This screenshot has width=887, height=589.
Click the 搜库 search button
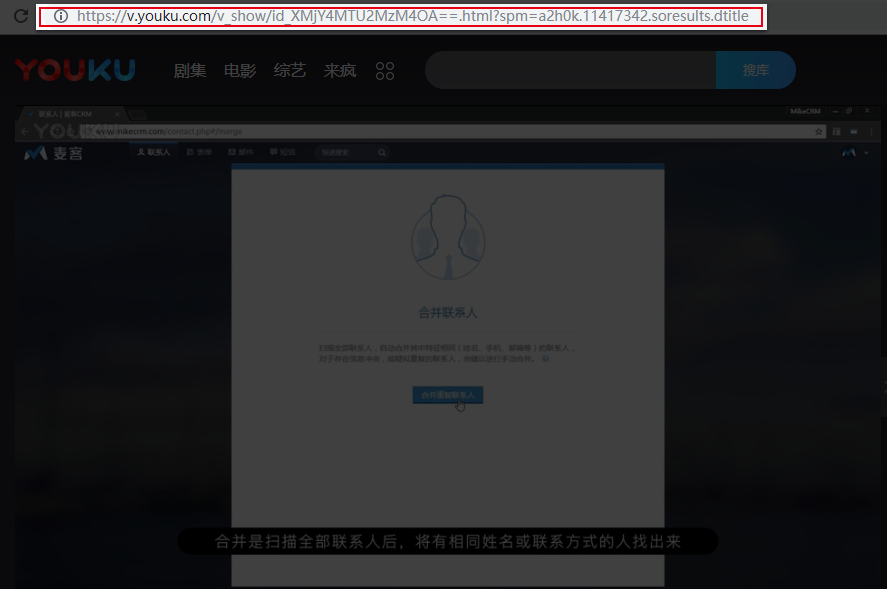tap(755, 70)
